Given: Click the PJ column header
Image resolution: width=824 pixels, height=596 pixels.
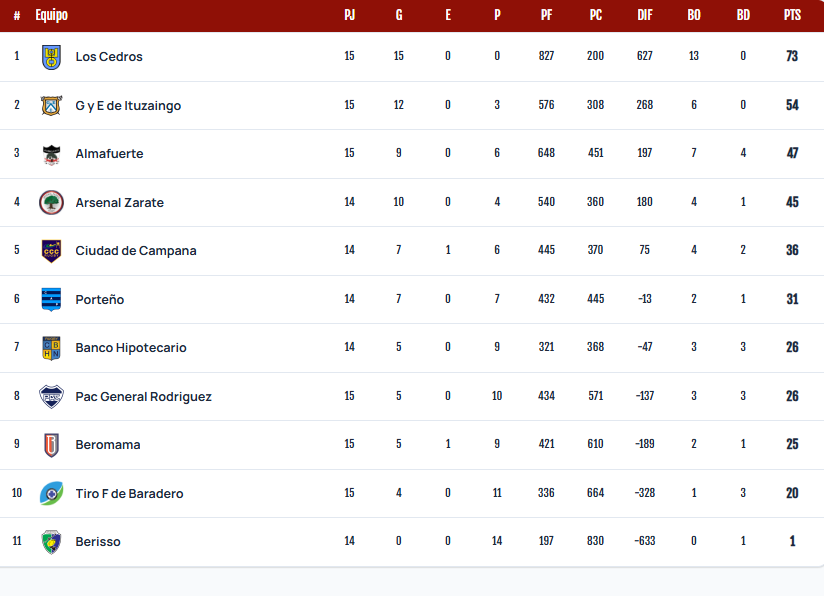Looking at the screenshot, I should pos(349,15).
